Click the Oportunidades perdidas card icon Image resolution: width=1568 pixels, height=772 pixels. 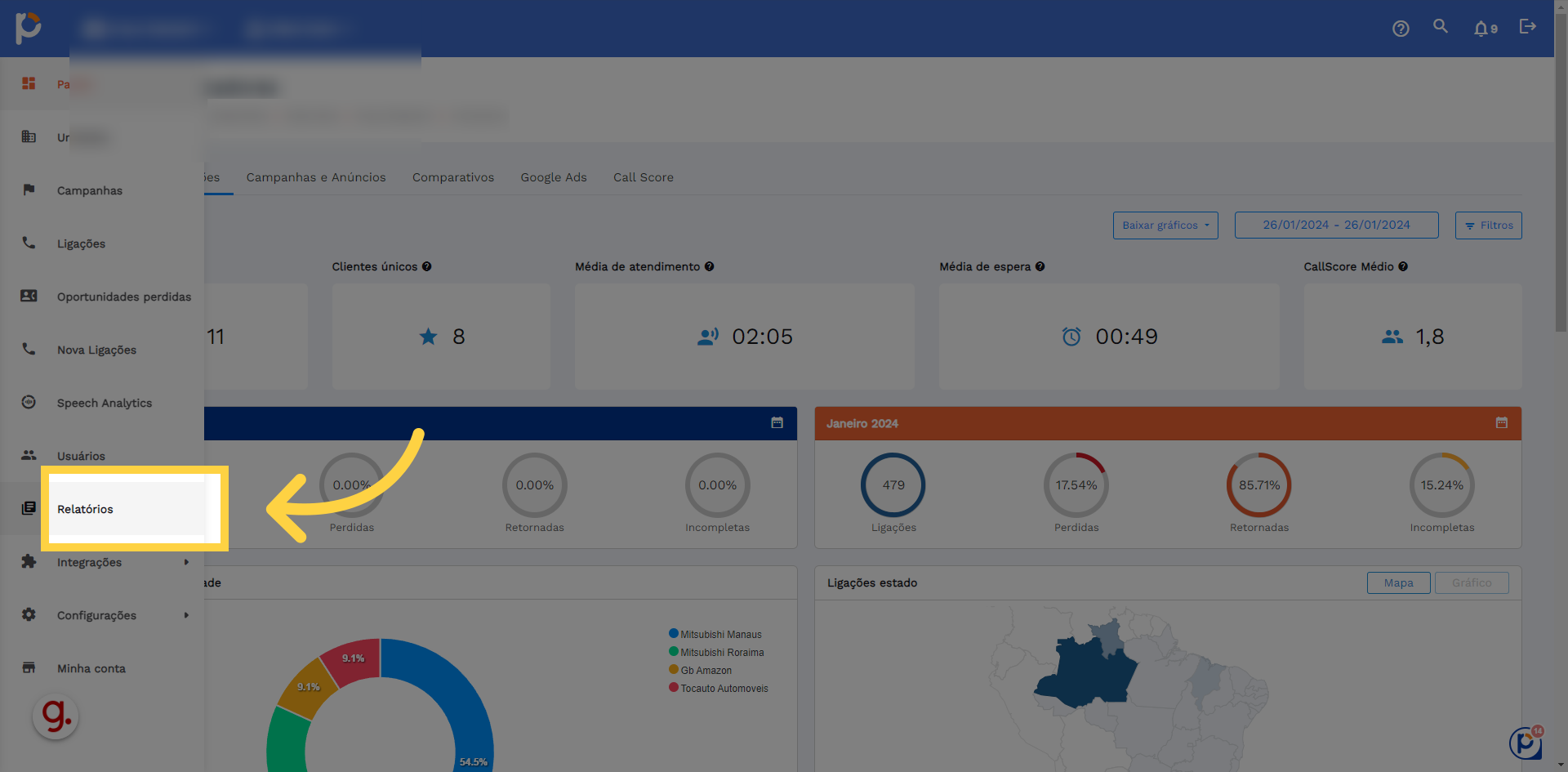point(29,296)
